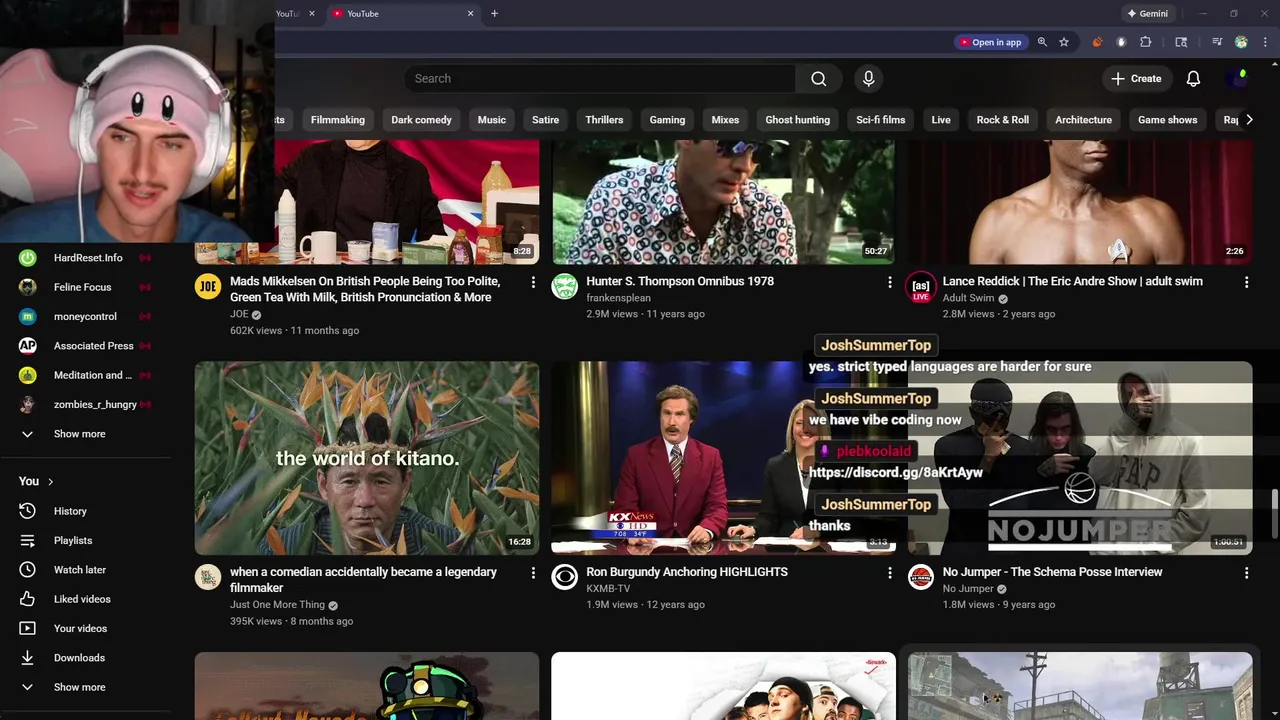The image size is (1280, 720).
Task: Open options menu for Mads Mikkelsen video
Action: [533, 283]
